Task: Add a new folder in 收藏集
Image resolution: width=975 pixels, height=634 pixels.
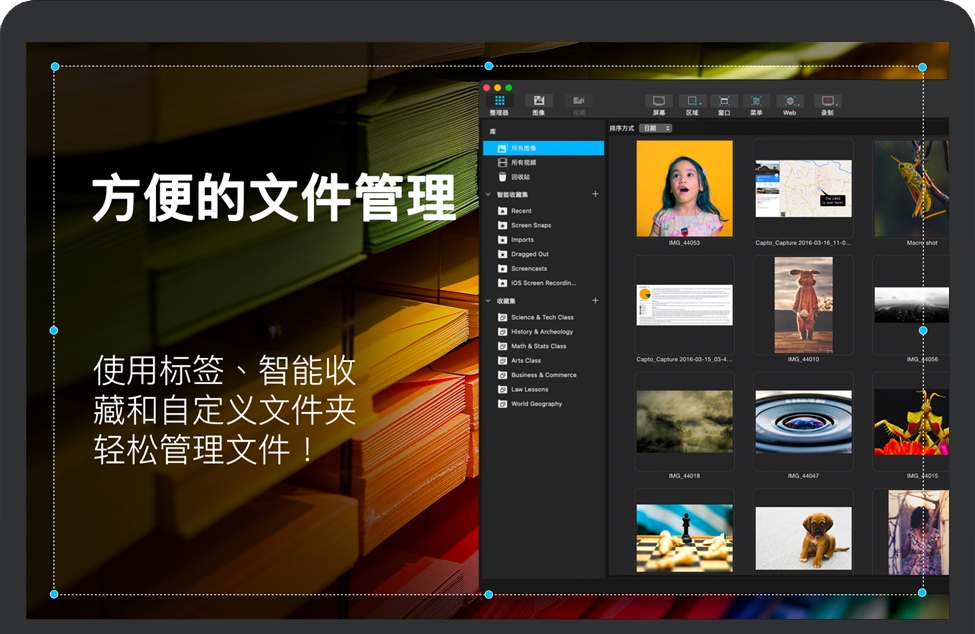Action: point(595,300)
